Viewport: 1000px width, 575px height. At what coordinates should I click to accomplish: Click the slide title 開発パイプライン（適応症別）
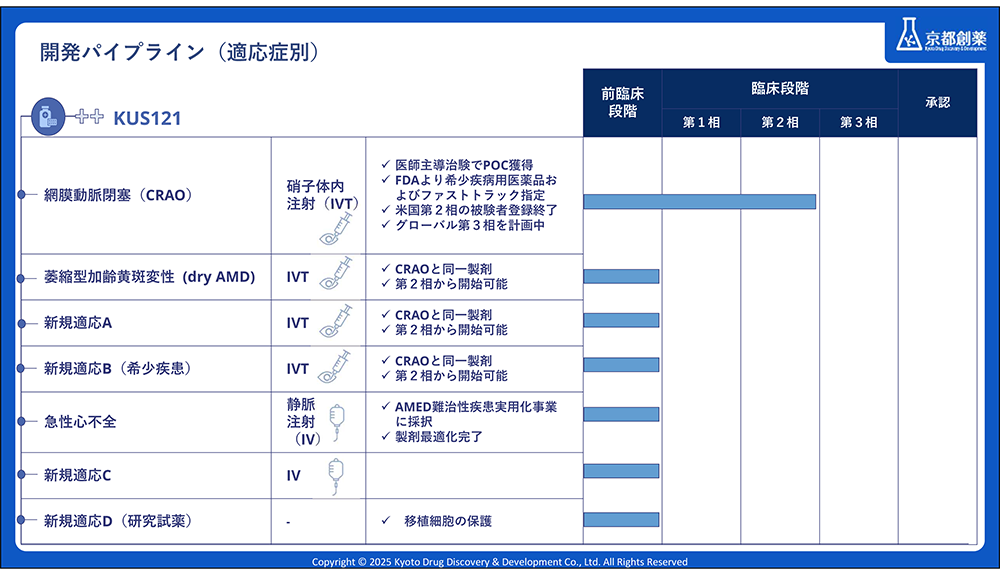pyautogui.click(x=179, y=52)
